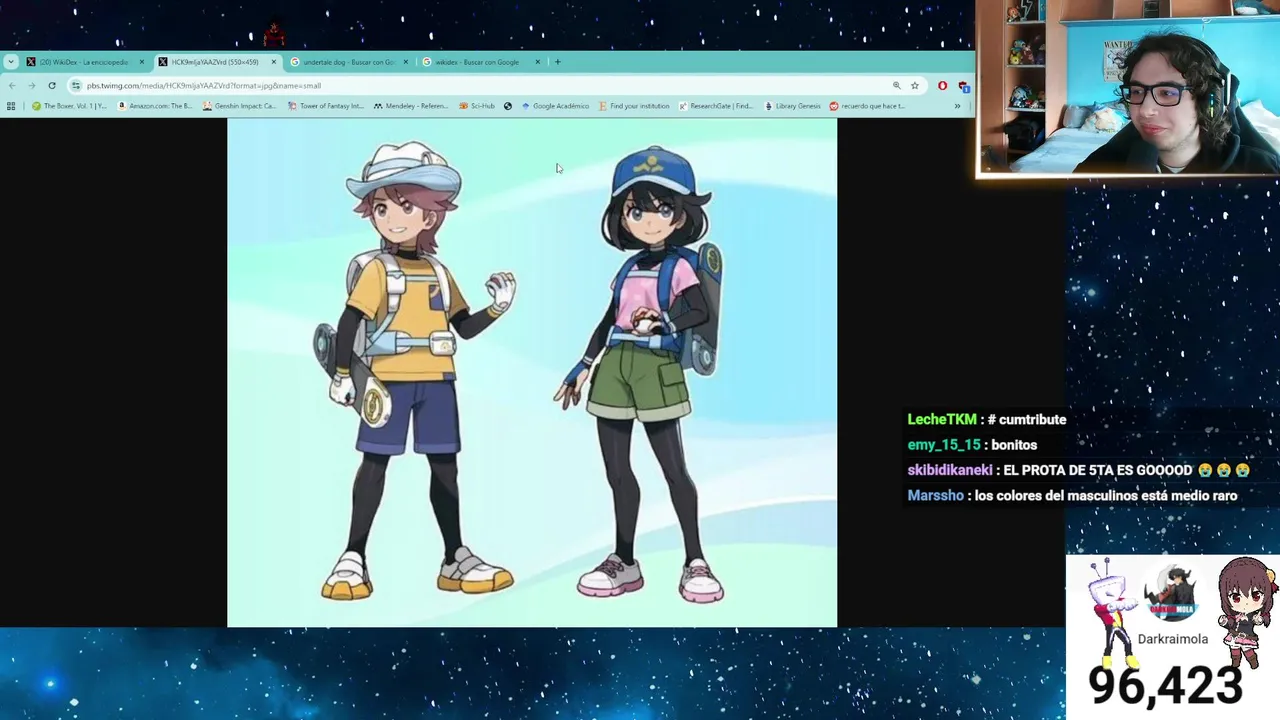This screenshot has height=720, width=1280.
Task: Open the Mendeley Reference bookmark
Action: click(410, 106)
